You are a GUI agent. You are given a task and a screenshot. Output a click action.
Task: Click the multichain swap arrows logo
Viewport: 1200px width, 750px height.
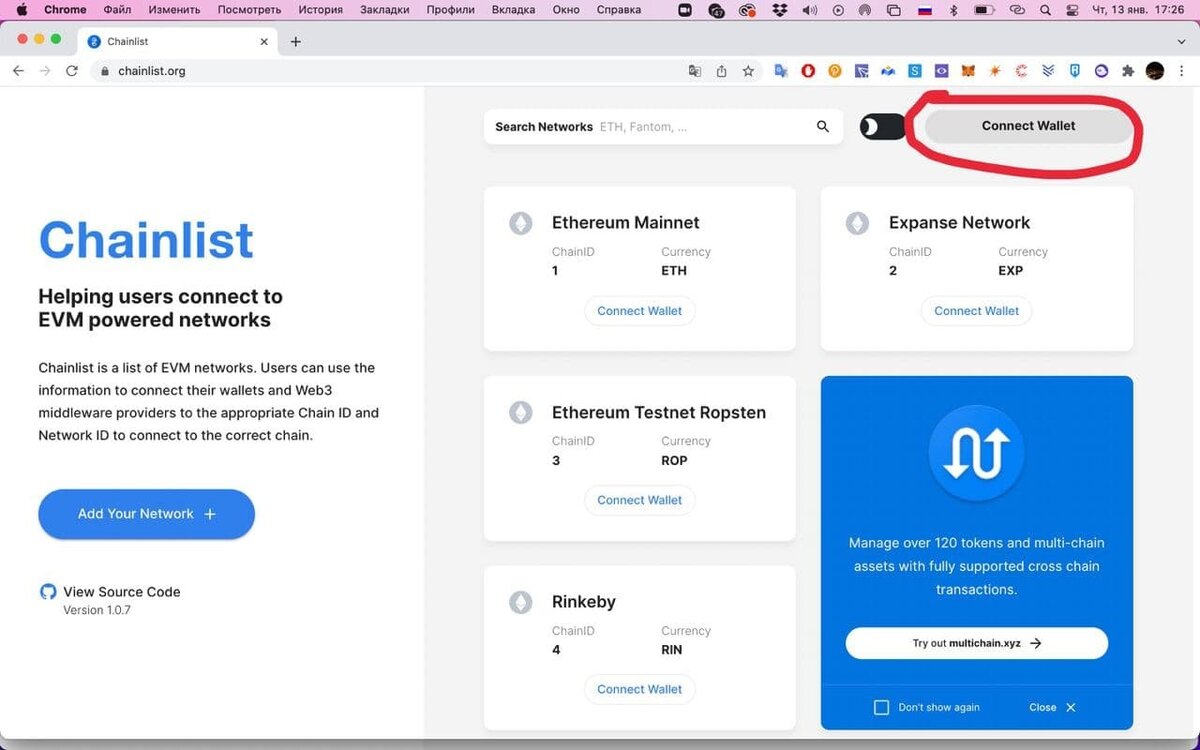coord(976,454)
